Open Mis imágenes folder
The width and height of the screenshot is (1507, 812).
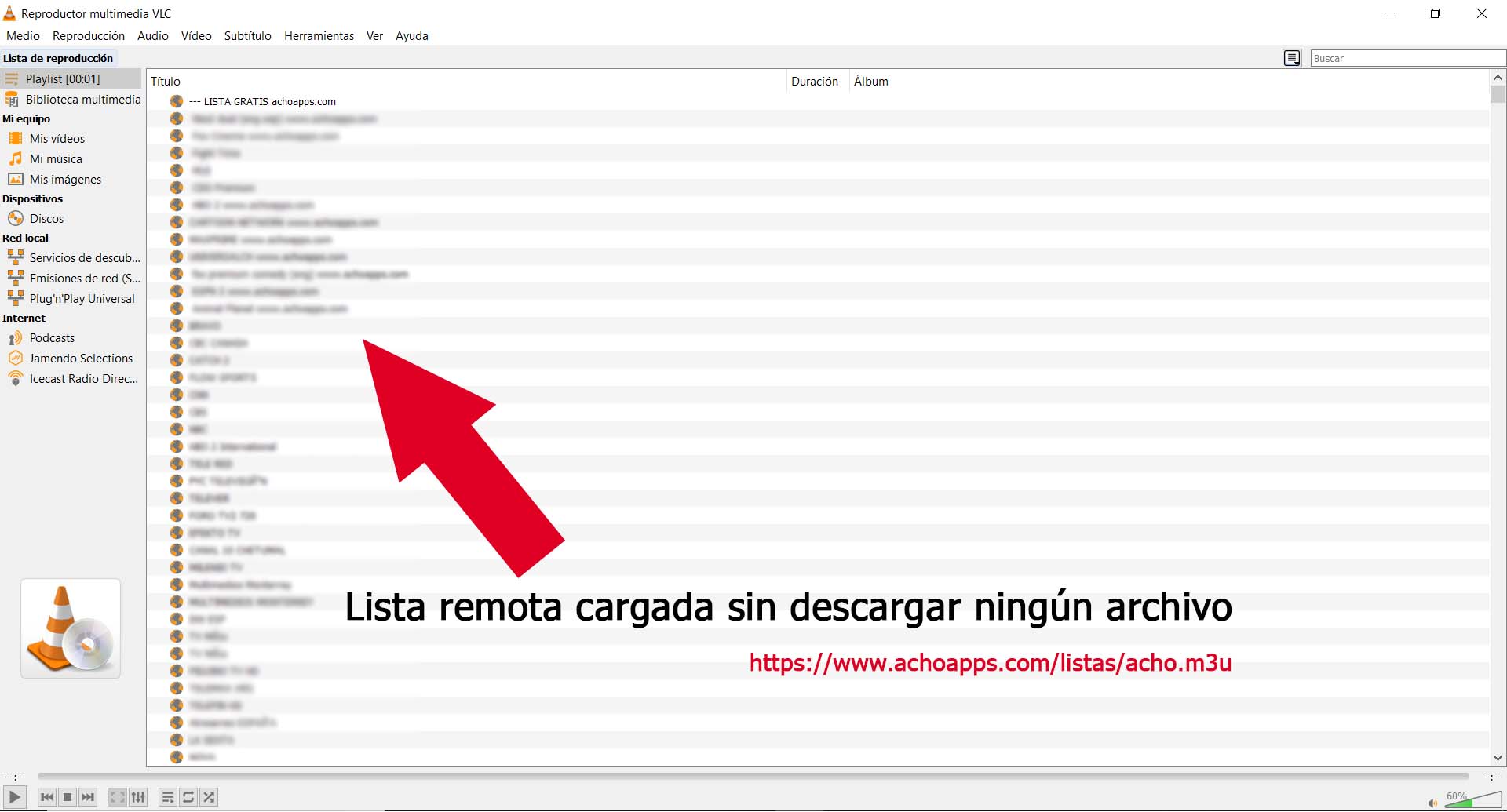[x=71, y=179]
